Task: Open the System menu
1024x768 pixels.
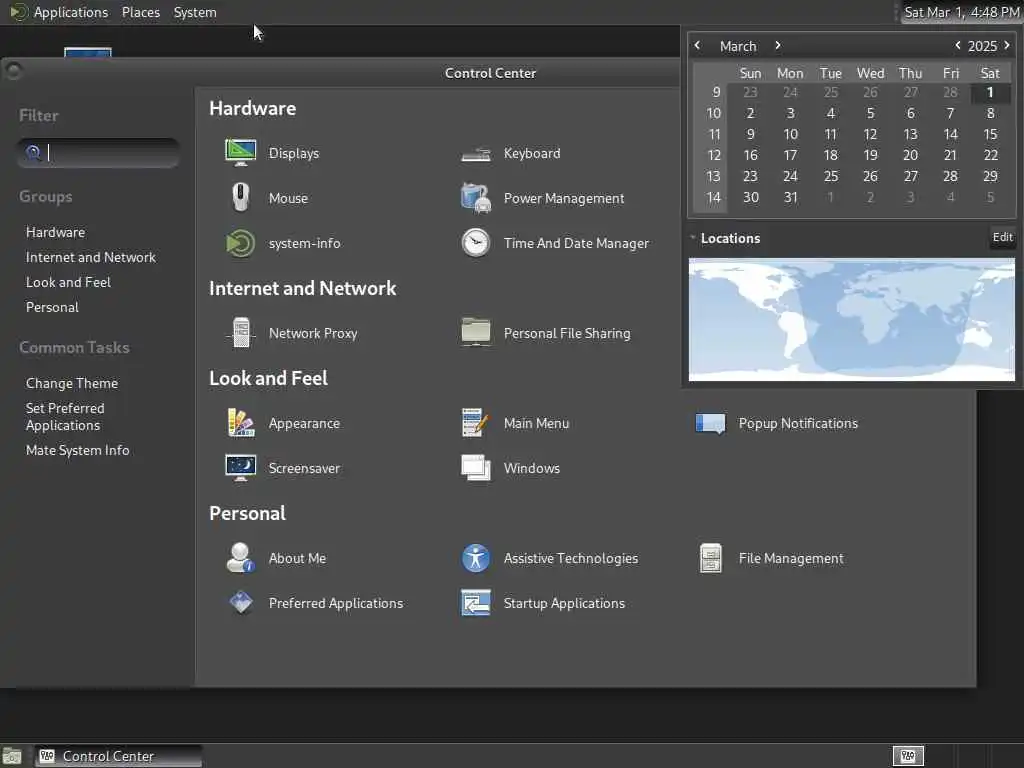Action: click(195, 12)
